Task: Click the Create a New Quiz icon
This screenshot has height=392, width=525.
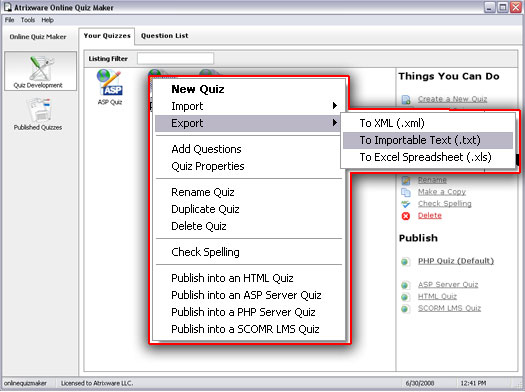Action: [x=406, y=99]
